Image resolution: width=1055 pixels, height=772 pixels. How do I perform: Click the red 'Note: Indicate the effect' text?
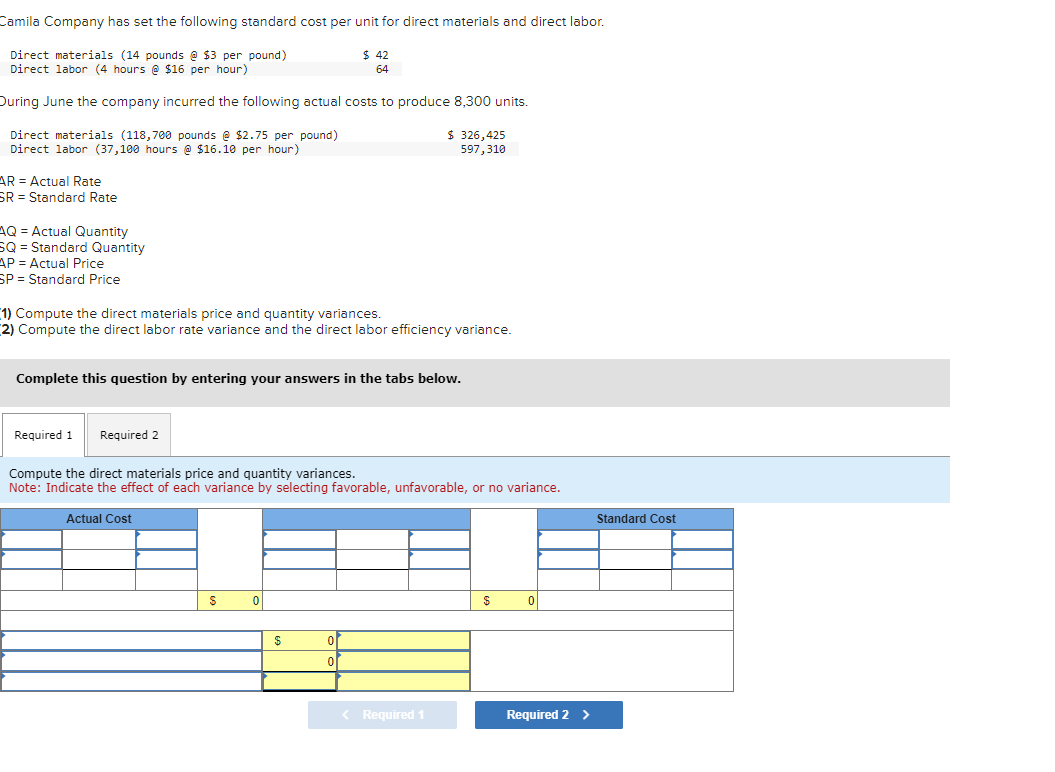(285, 488)
